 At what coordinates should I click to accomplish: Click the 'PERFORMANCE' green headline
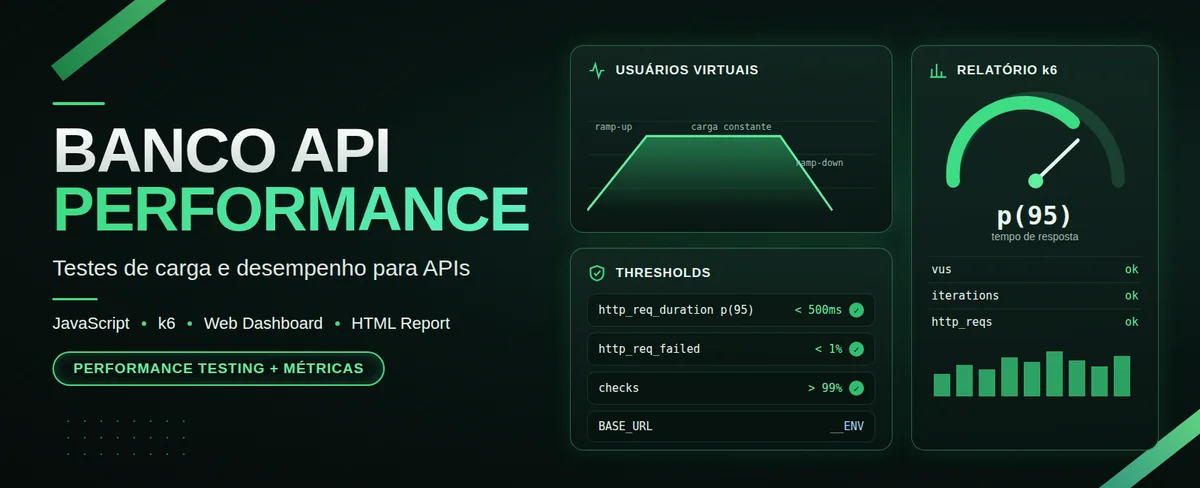tap(291, 208)
